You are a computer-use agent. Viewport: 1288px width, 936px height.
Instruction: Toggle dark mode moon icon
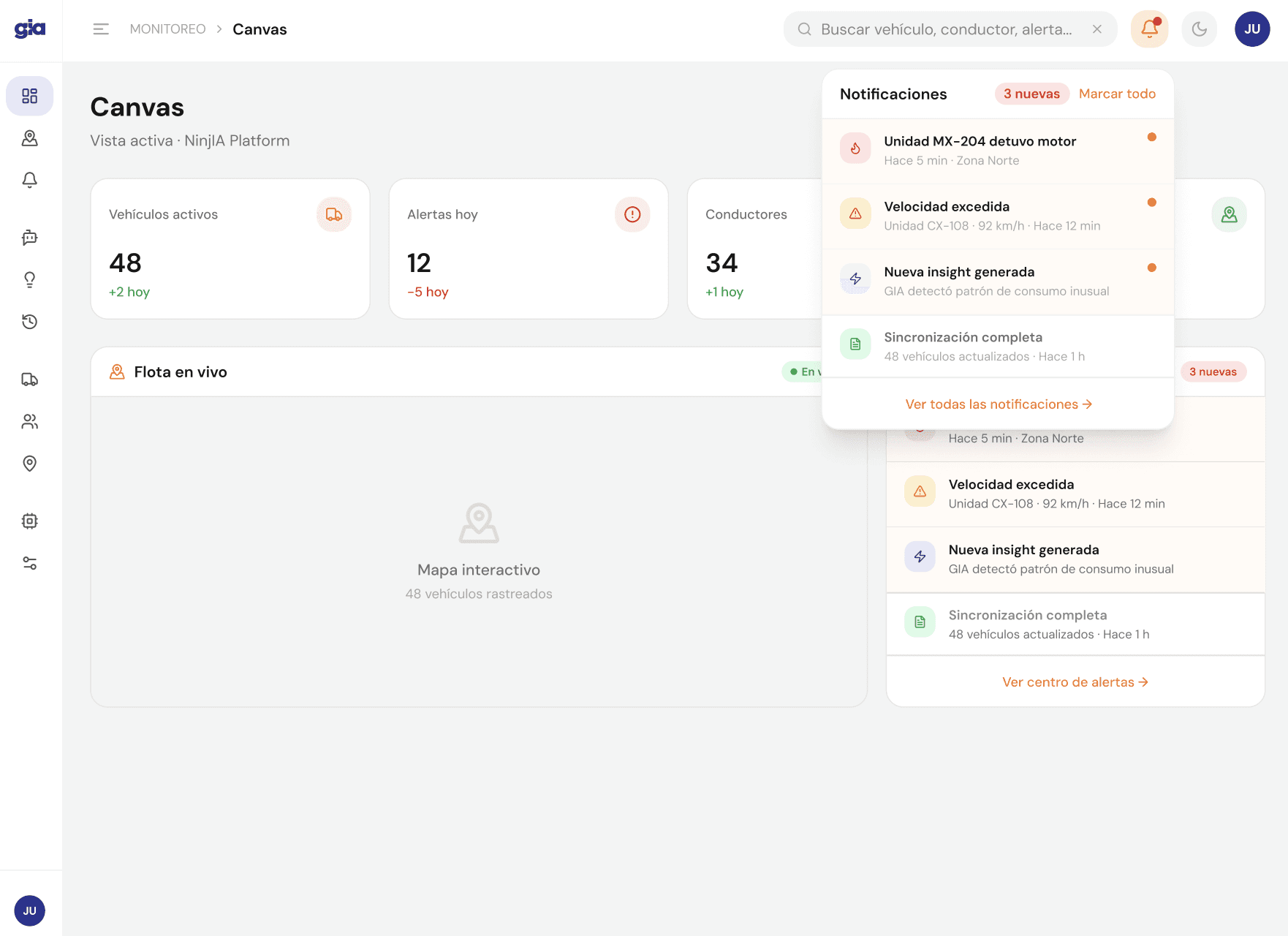(x=1200, y=29)
